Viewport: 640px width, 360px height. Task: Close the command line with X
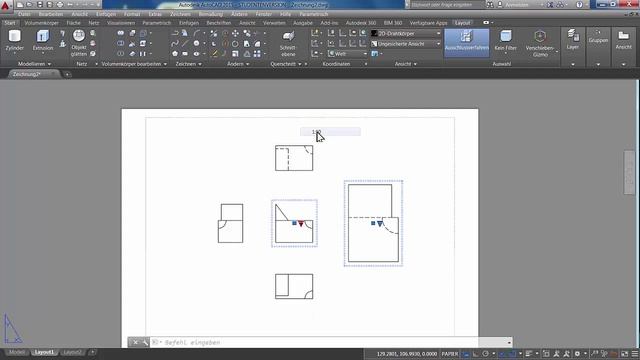[135, 342]
